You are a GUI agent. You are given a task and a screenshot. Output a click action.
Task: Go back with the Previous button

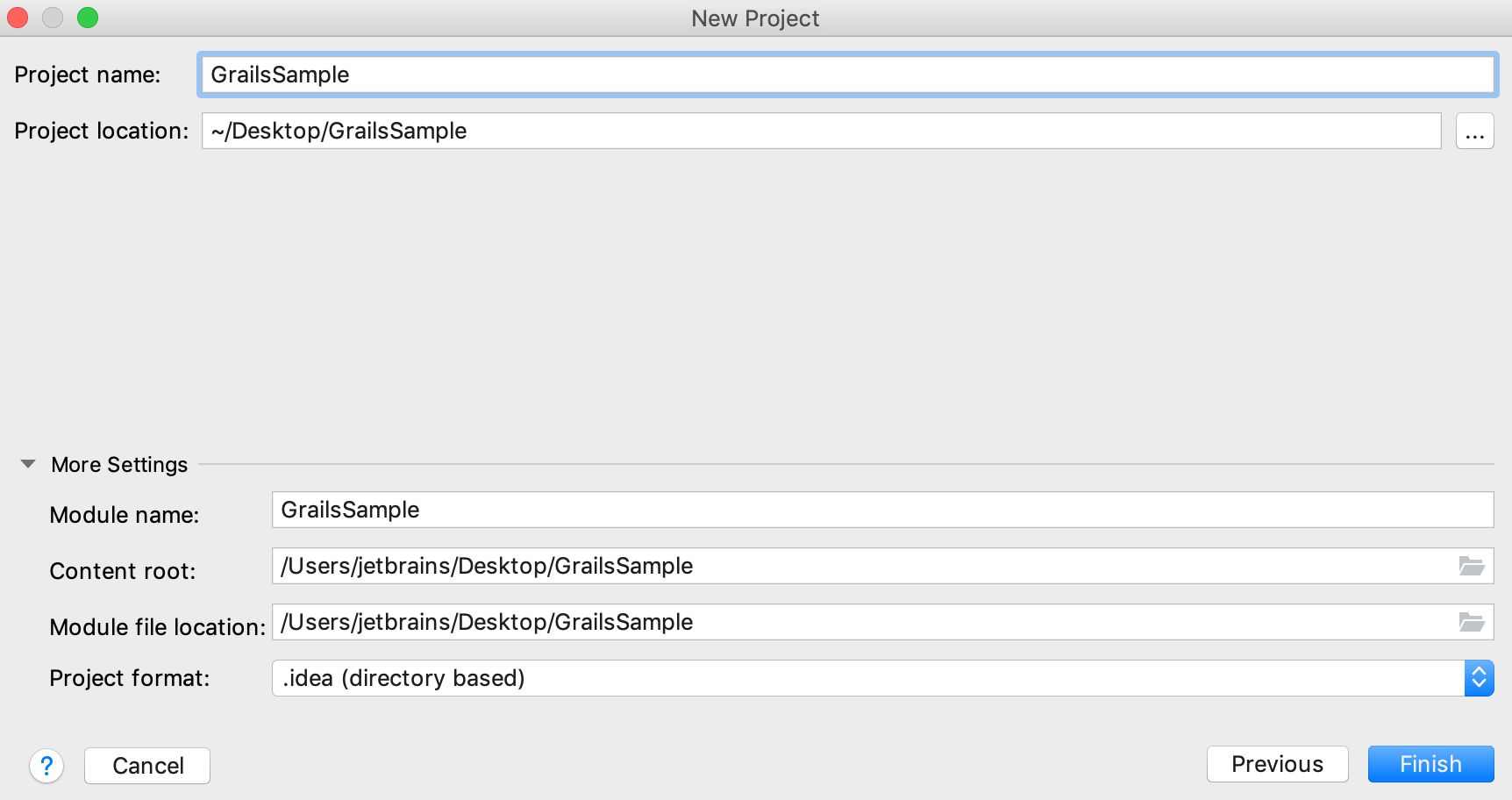click(1277, 764)
